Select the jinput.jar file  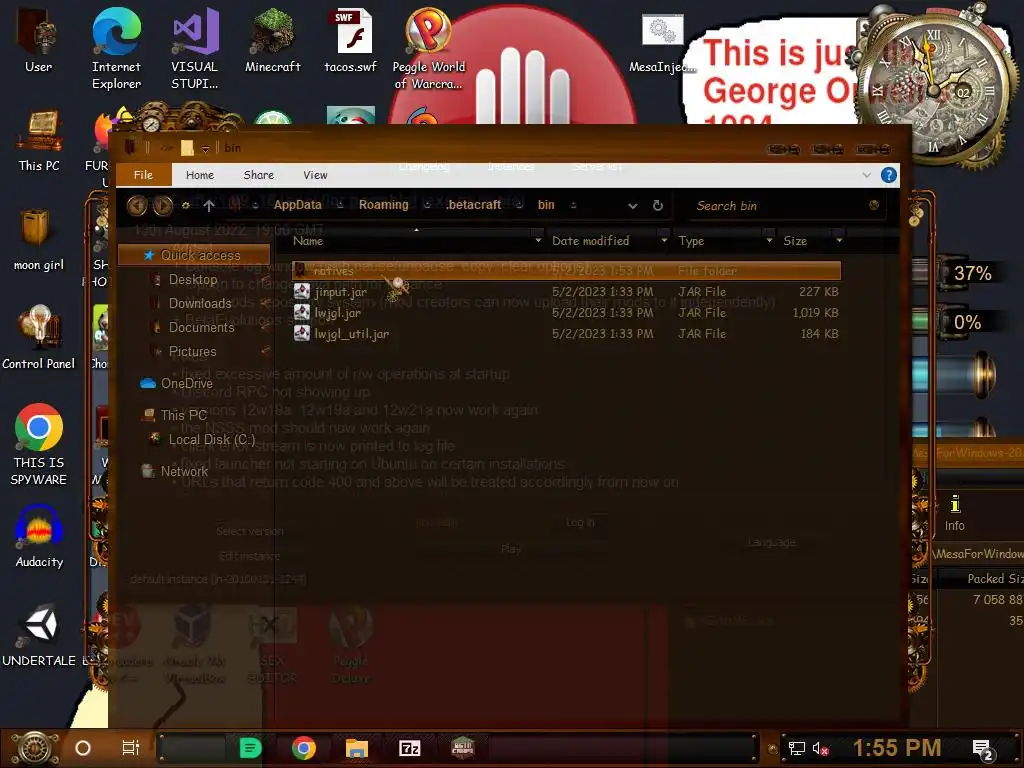(566, 292)
